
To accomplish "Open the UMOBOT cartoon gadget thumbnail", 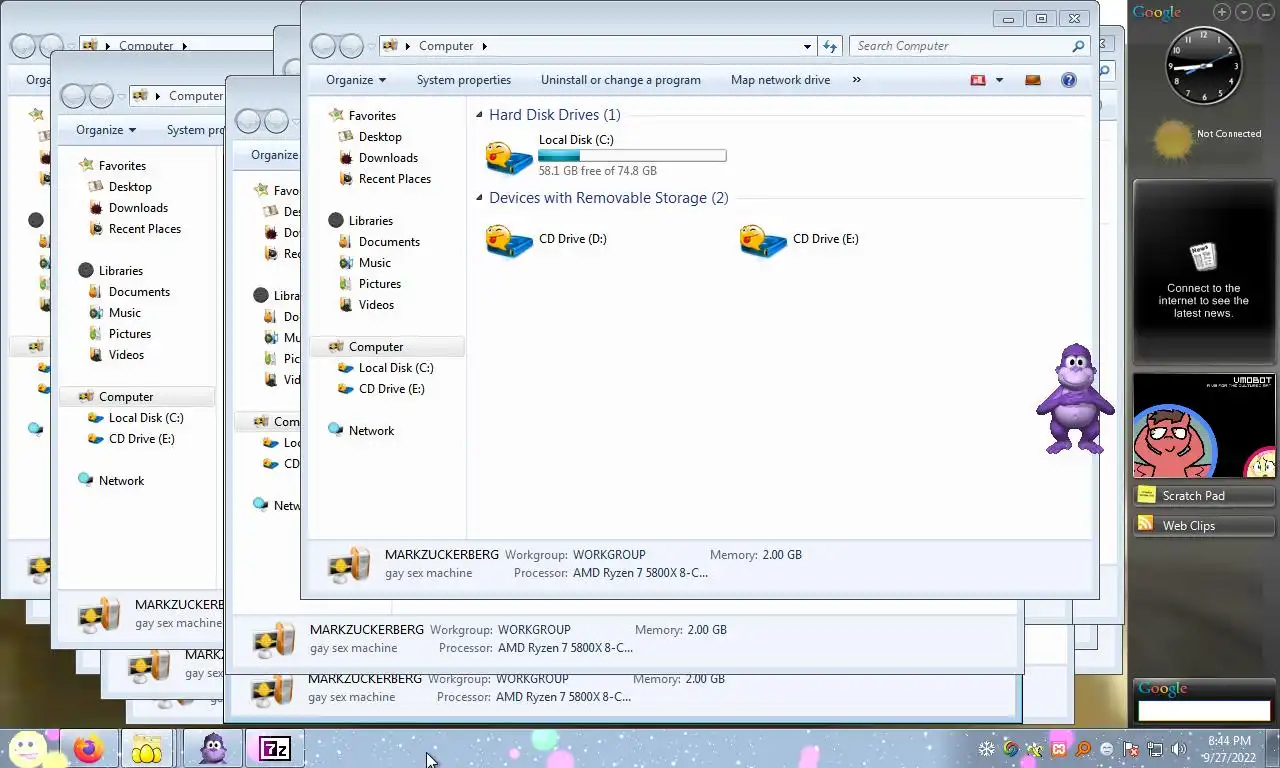I will [1205, 426].
